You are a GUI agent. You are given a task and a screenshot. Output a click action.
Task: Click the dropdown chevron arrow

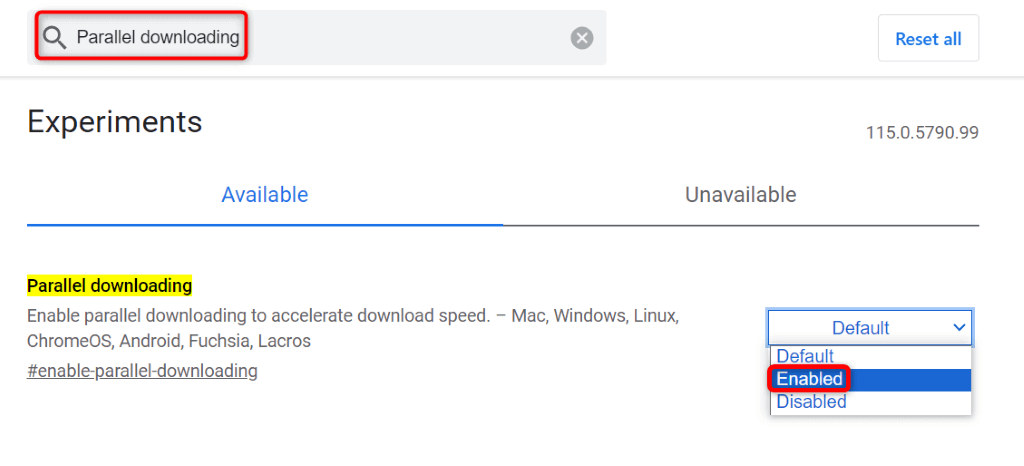pyautogui.click(x=959, y=327)
